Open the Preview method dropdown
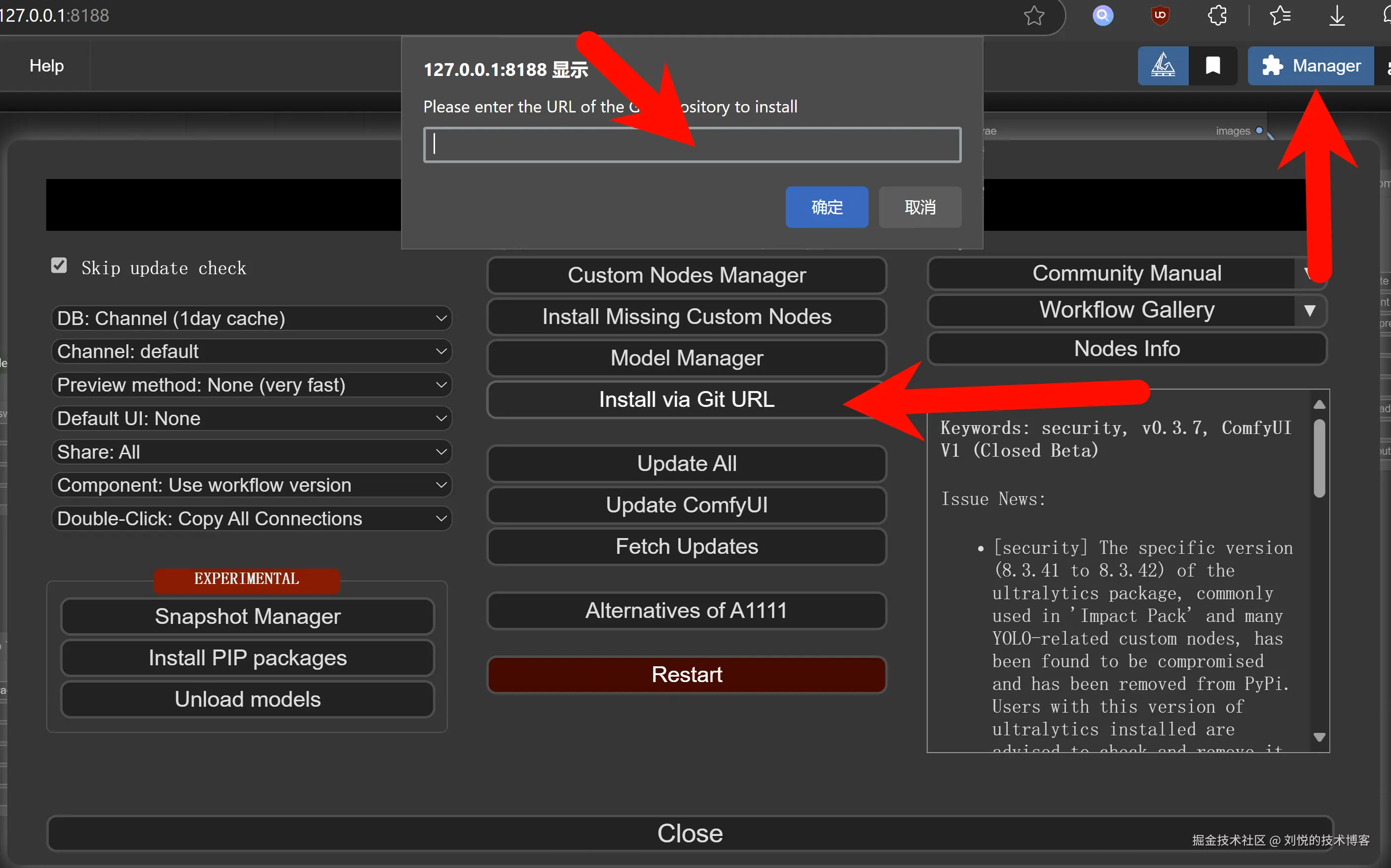The width and height of the screenshot is (1391, 868). point(252,385)
